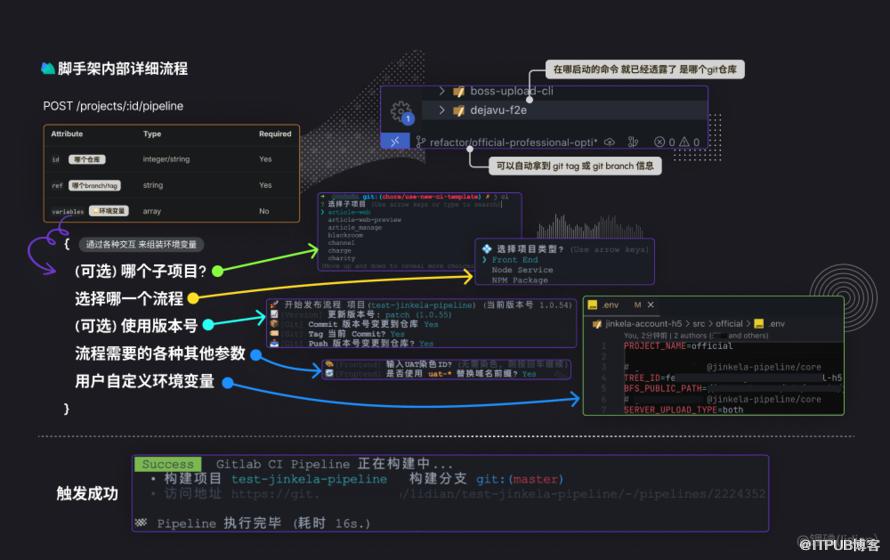Click the cloud publish changes icon
Image resolution: width=890 pixels, height=560 pixels.
pyautogui.click(x=609, y=142)
